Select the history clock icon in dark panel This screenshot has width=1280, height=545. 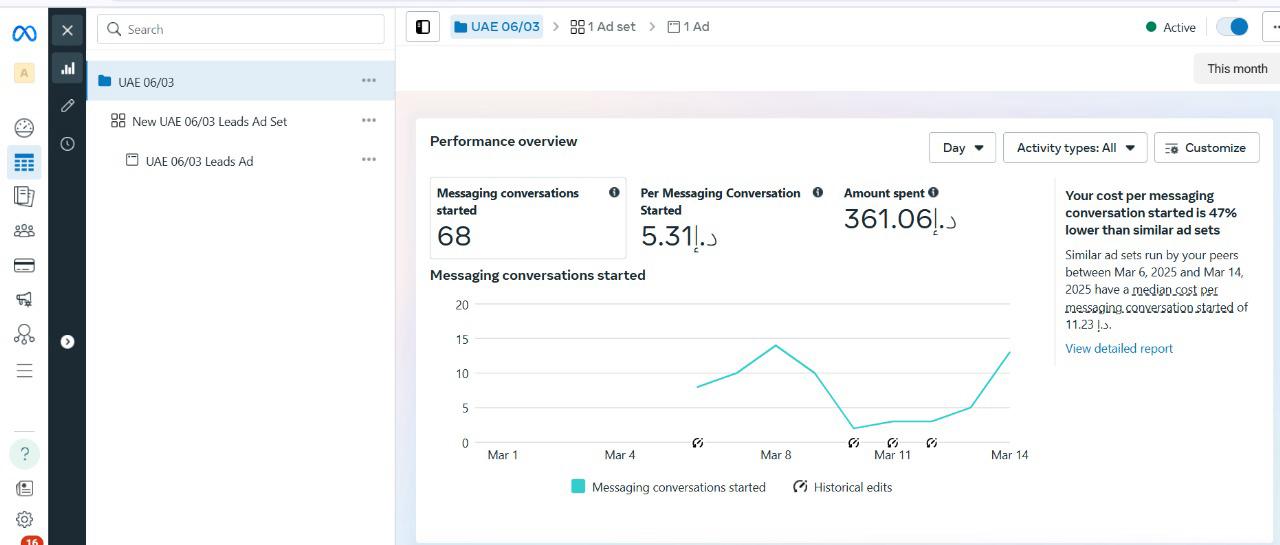pyautogui.click(x=67, y=143)
